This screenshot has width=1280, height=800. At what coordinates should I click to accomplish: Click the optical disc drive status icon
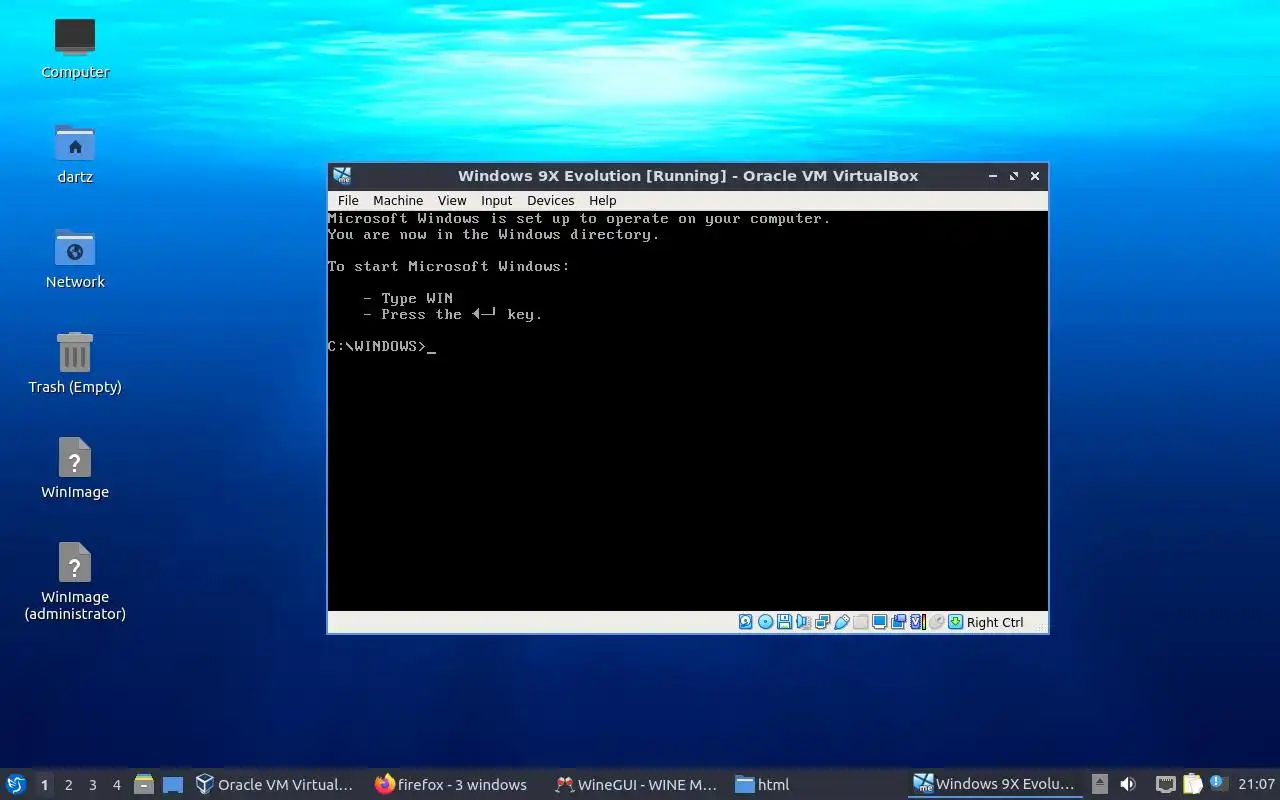765,622
